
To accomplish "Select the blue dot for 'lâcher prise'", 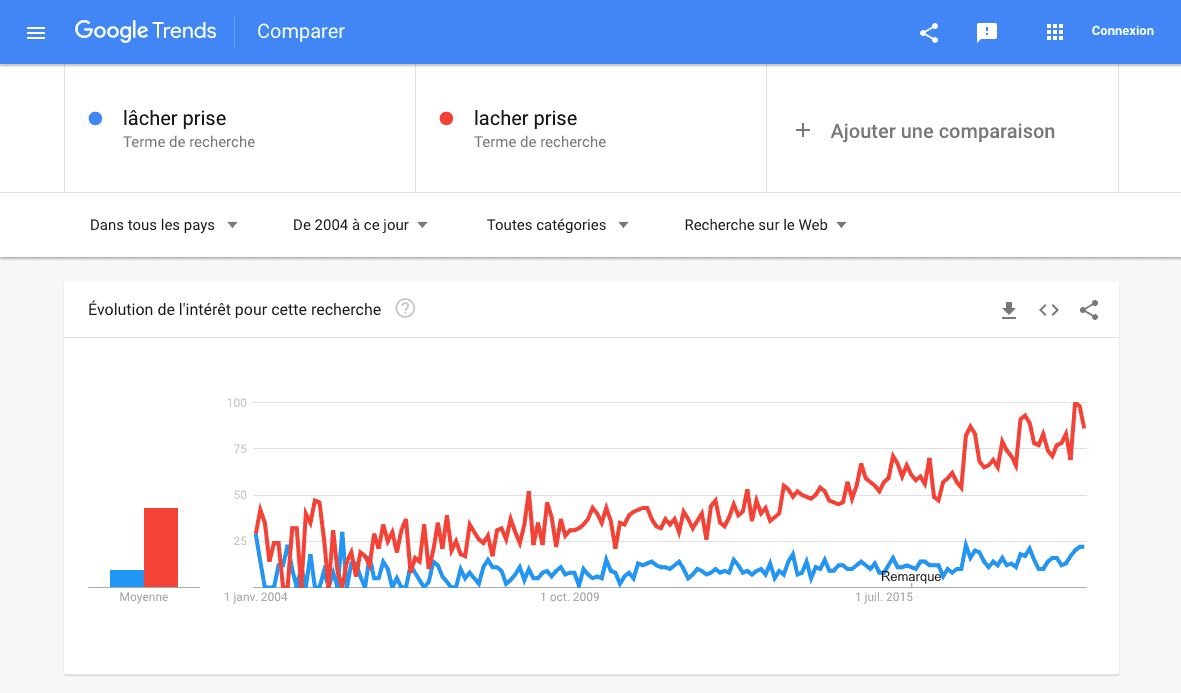I will point(95,118).
